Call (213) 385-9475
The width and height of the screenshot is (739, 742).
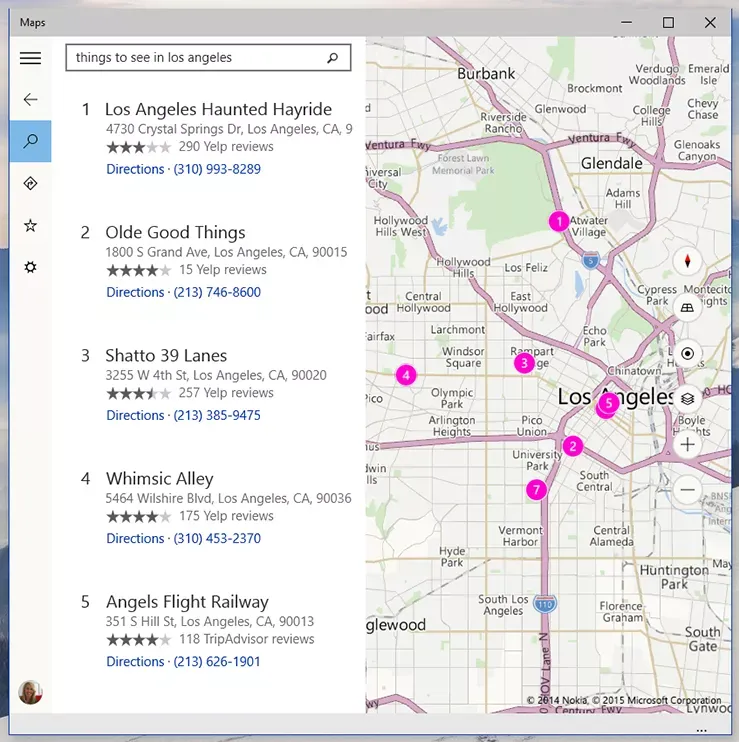(x=217, y=415)
